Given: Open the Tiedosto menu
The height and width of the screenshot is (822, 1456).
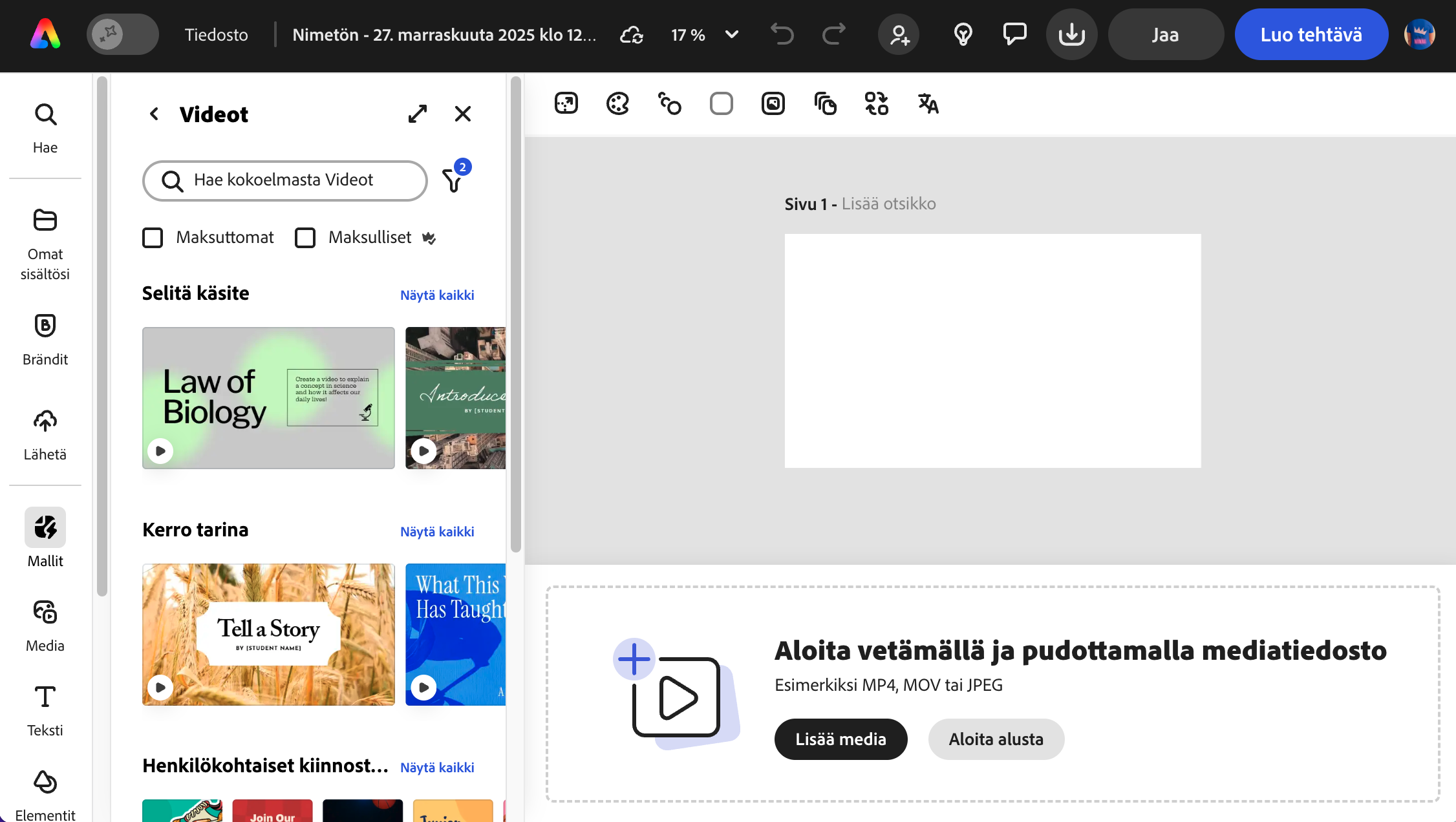Looking at the screenshot, I should pyautogui.click(x=216, y=34).
